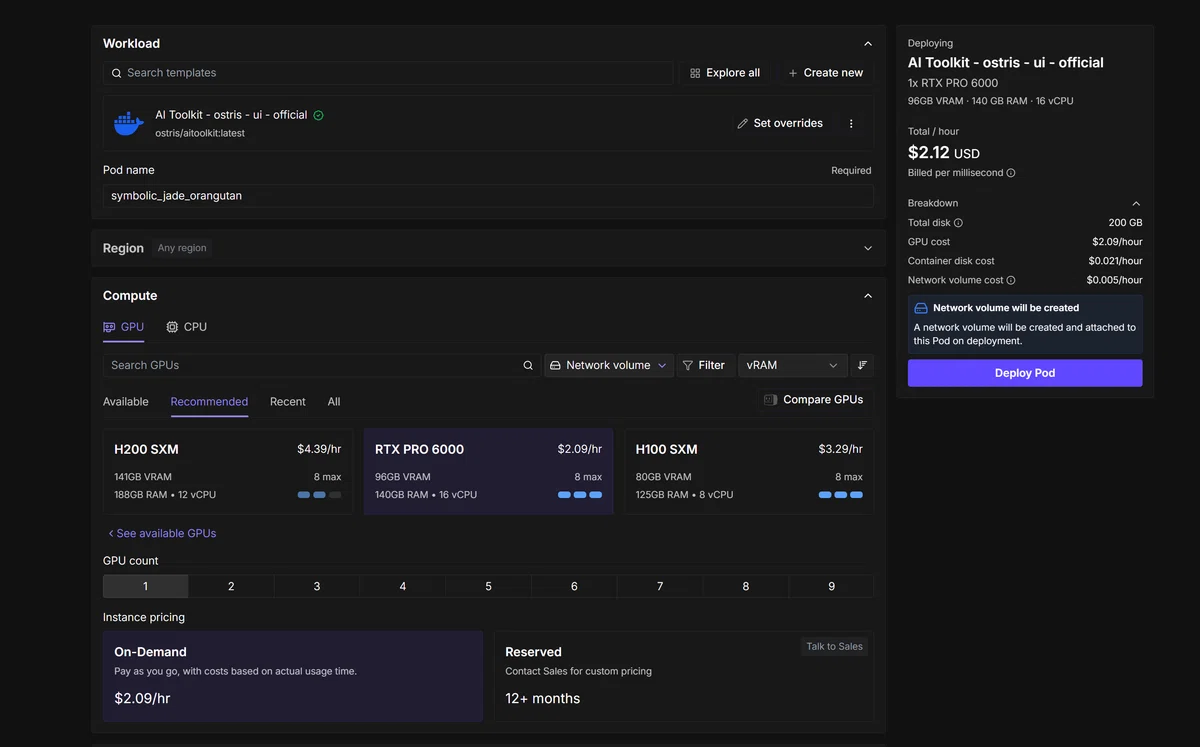Image resolution: width=1200 pixels, height=747 pixels.
Task: Collapse the Breakdown section
Action: point(1135,204)
